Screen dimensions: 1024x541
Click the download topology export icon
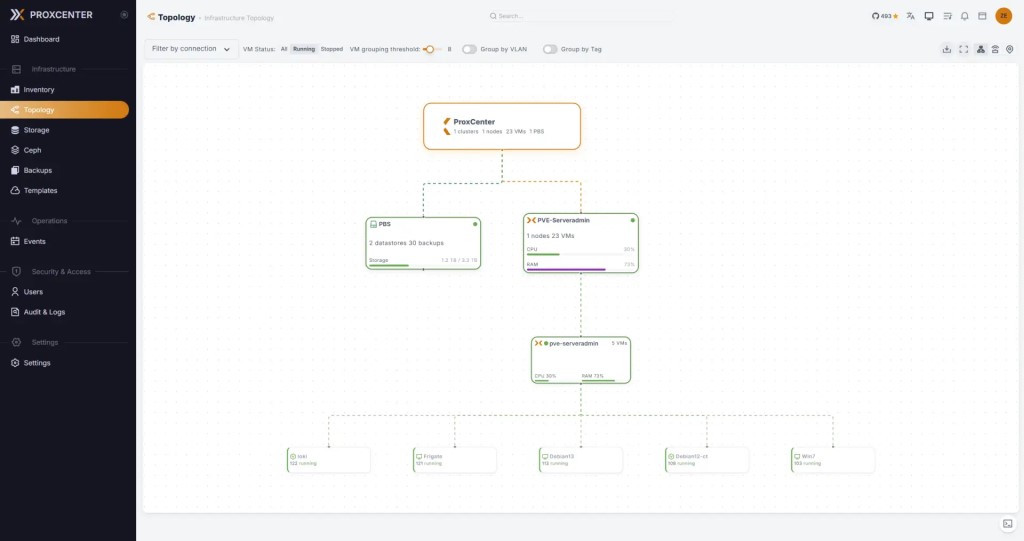946,49
